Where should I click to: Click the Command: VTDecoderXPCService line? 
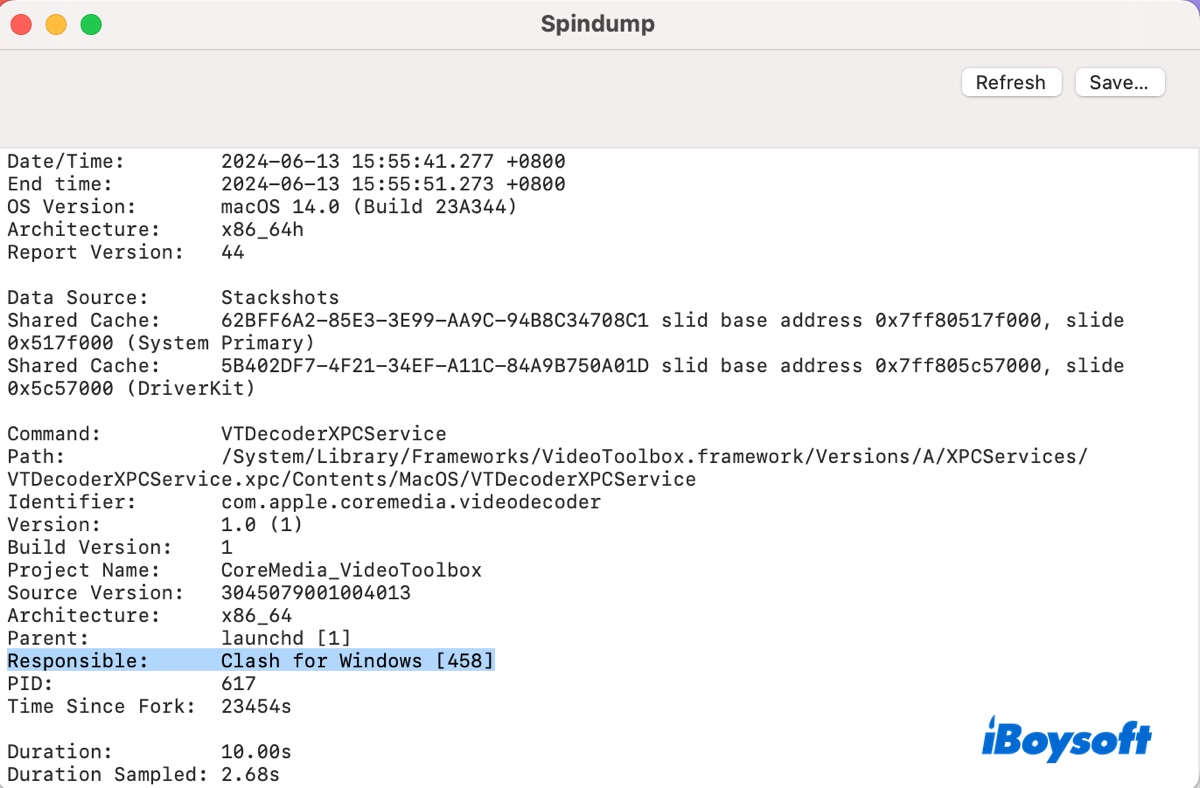point(226,434)
